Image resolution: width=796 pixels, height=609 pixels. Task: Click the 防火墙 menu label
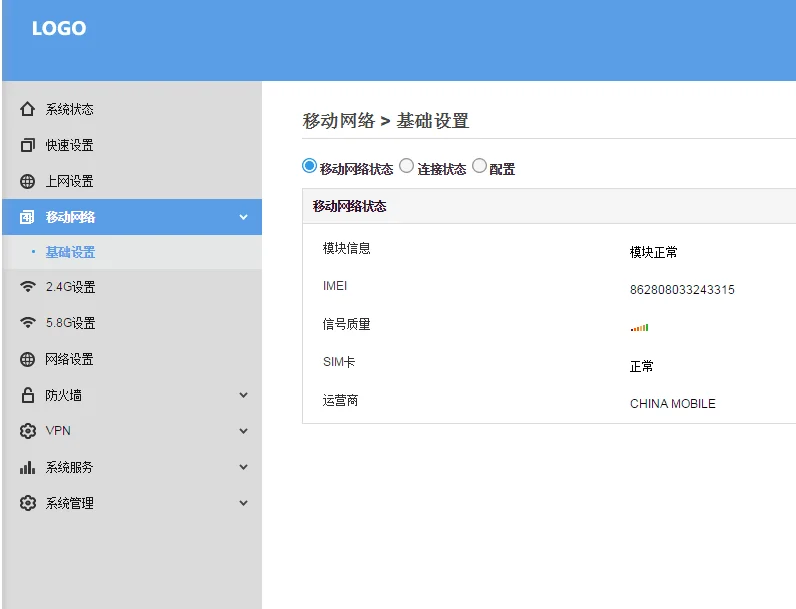click(x=63, y=395)
